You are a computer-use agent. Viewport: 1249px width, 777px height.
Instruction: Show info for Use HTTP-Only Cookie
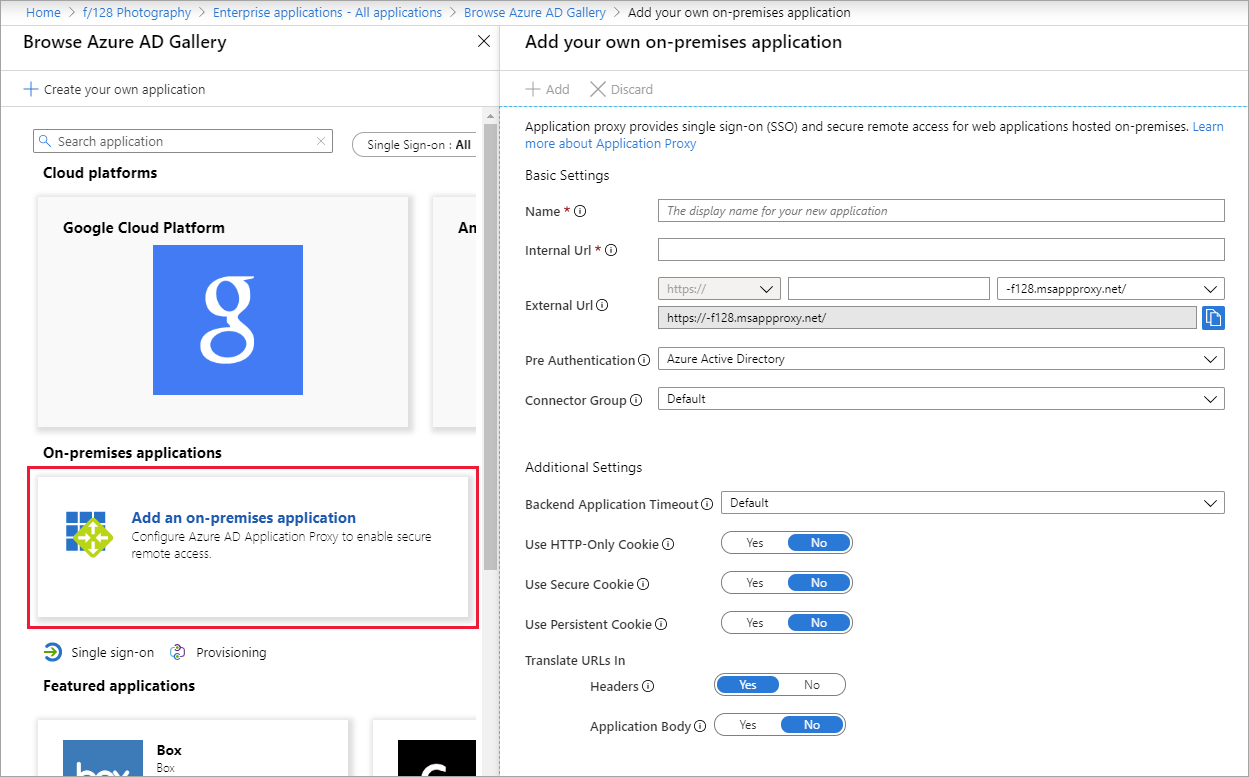tap(668, 545)
